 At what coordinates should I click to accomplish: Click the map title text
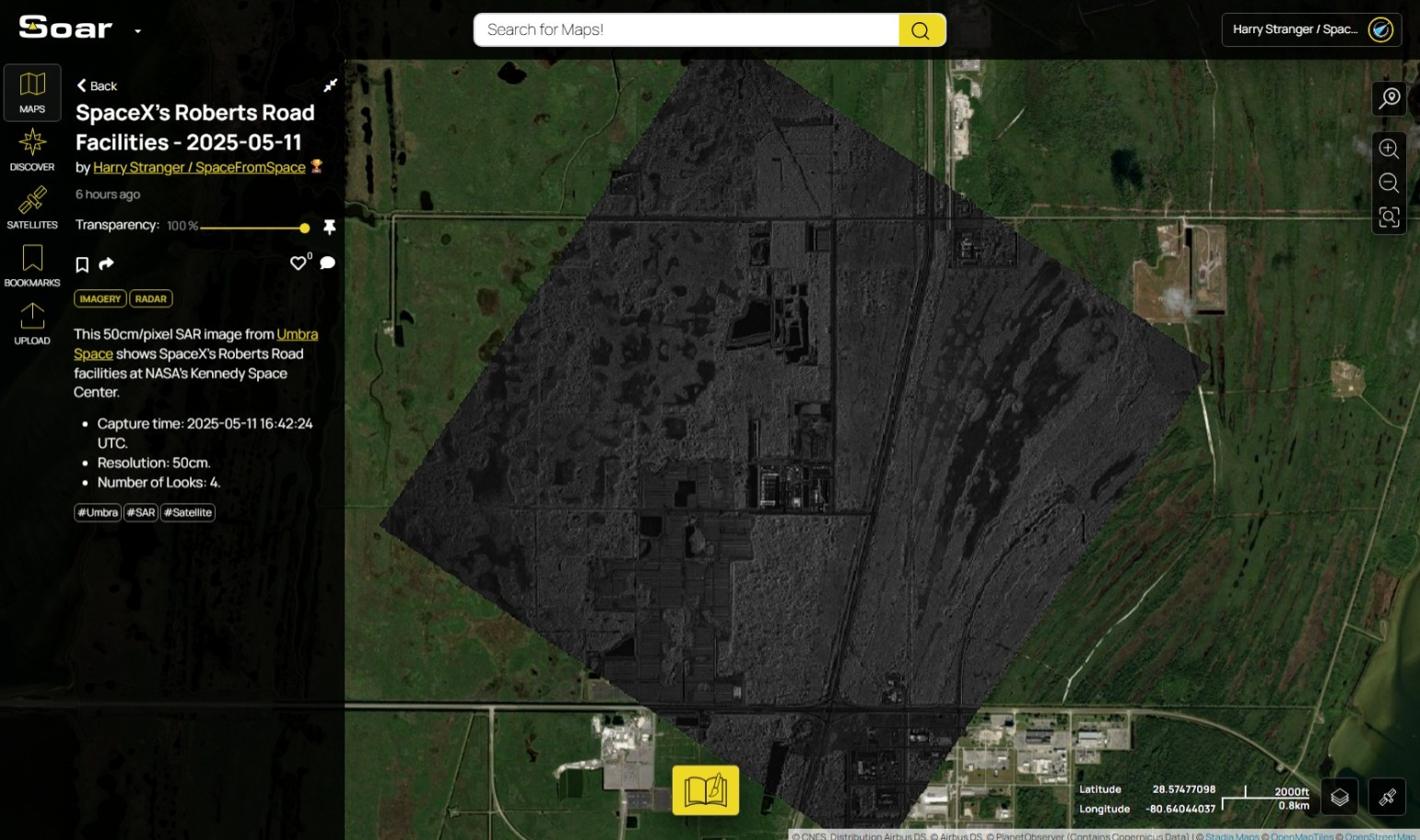[195, 127]
